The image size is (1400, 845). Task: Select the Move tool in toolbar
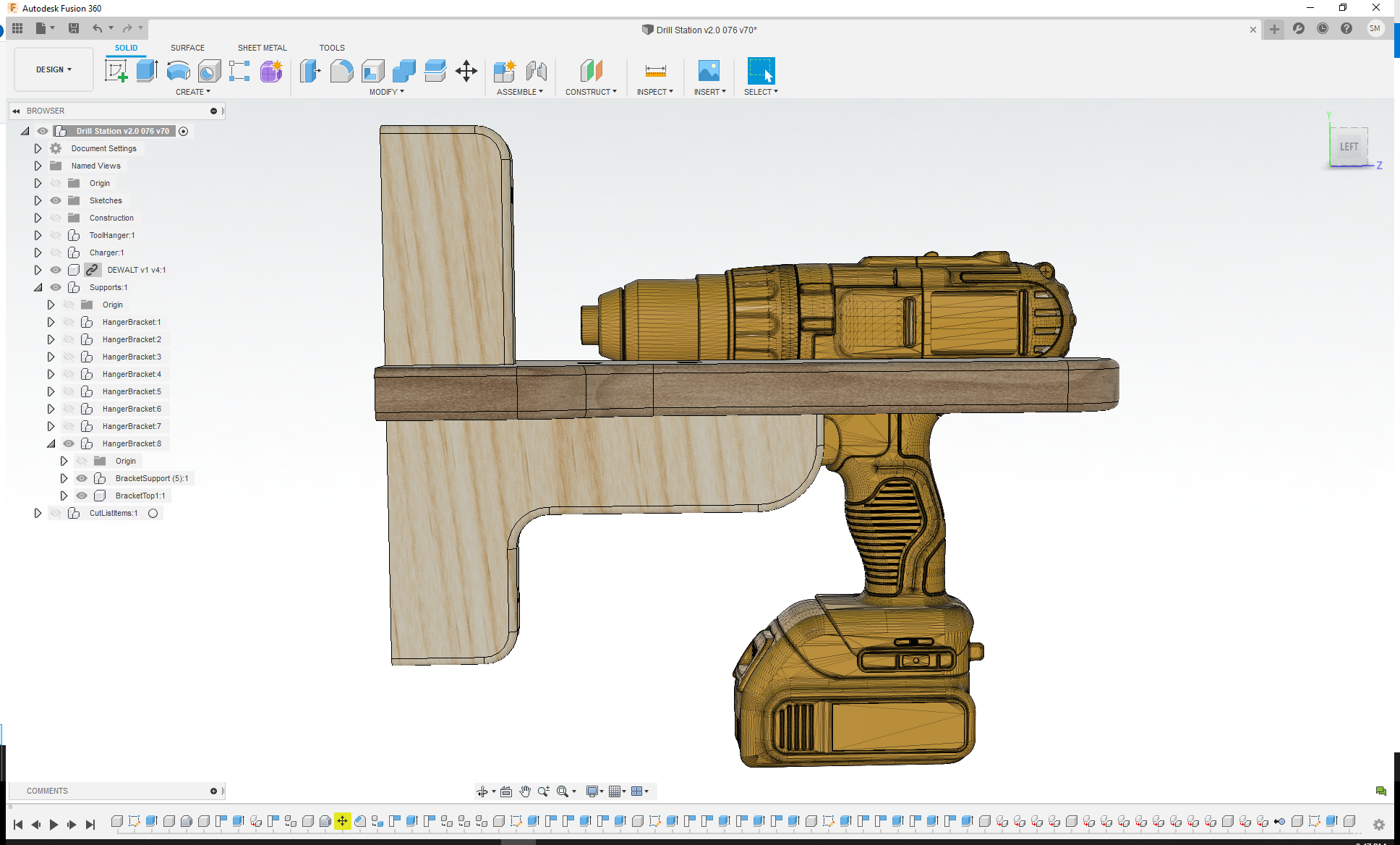click(467, 70)
